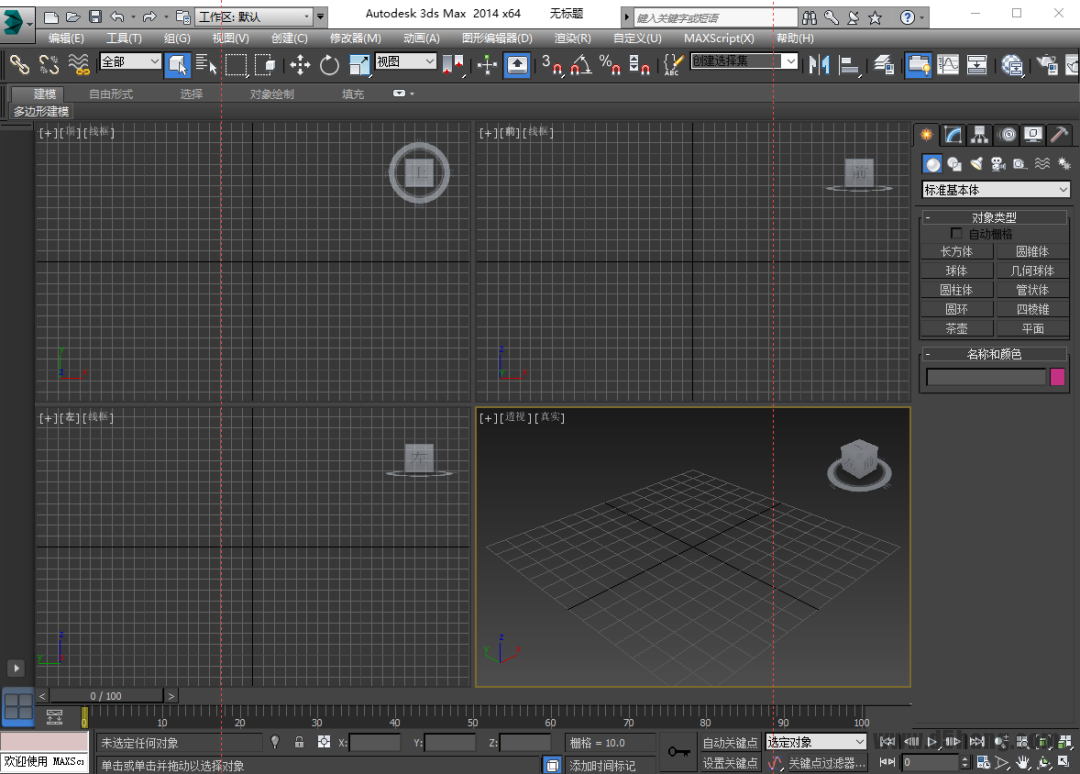Toggle the Angle Snap button

[581, 65]
